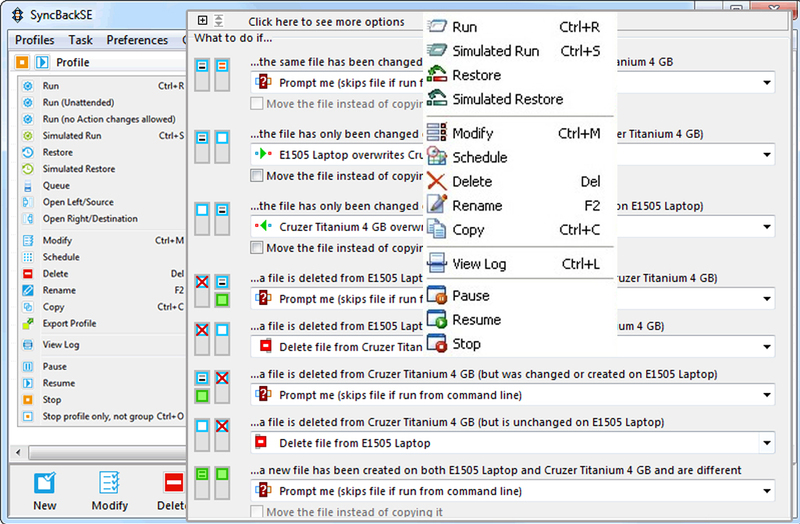Open dropdown for deleted from E1505 Laptop but changed

click(767, 298)
